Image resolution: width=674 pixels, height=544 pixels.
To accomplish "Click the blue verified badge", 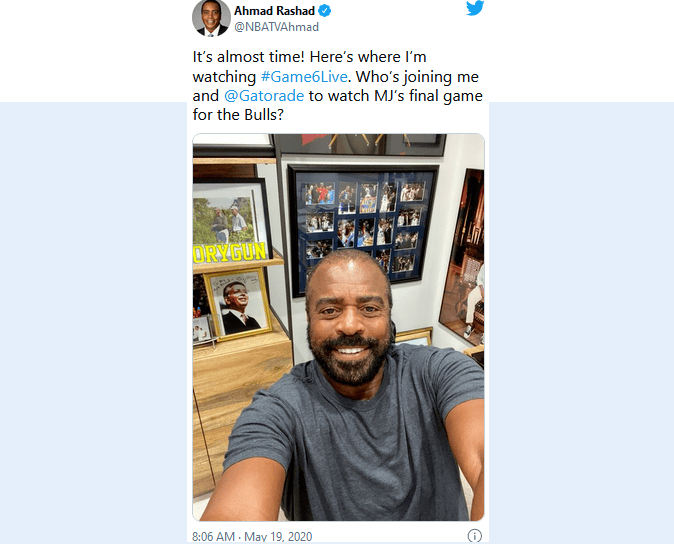I will (x=325, y=11).
